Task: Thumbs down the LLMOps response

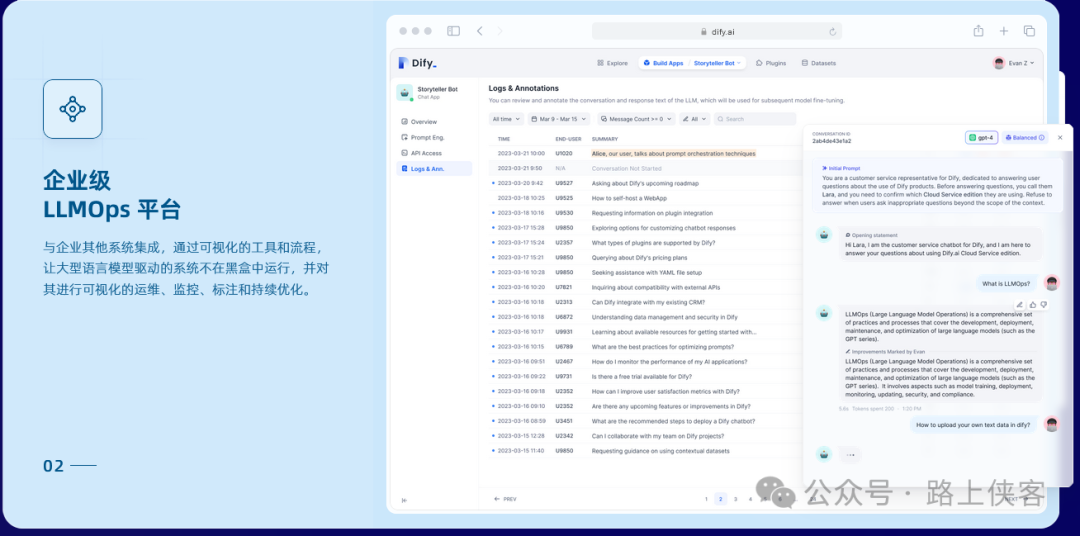Action: [1043, 305]
